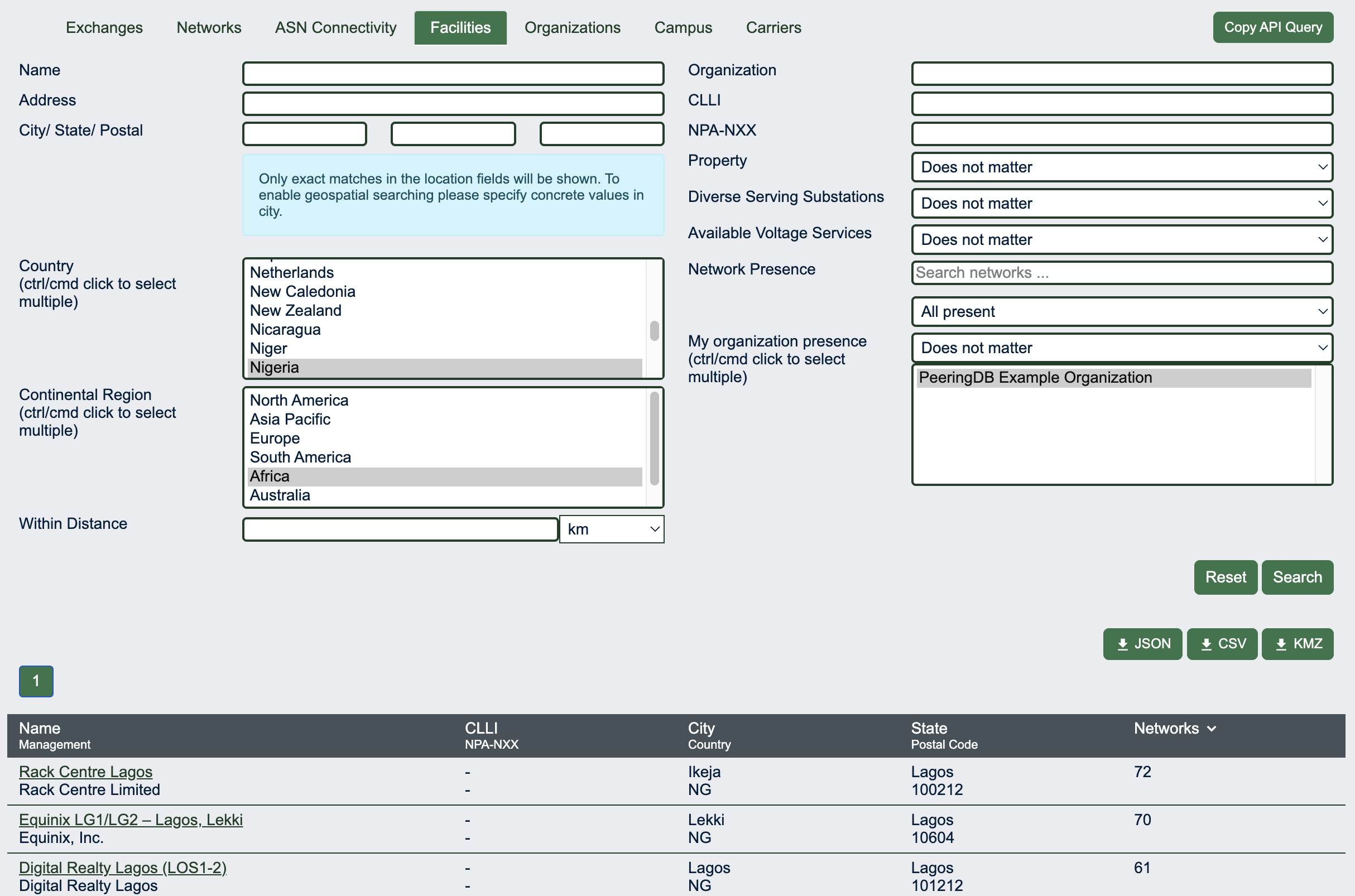Select Europe in Continental Region list
The height and width of the screenshot is (896, 1355).
pyautogui.click(x=445, y=439)
